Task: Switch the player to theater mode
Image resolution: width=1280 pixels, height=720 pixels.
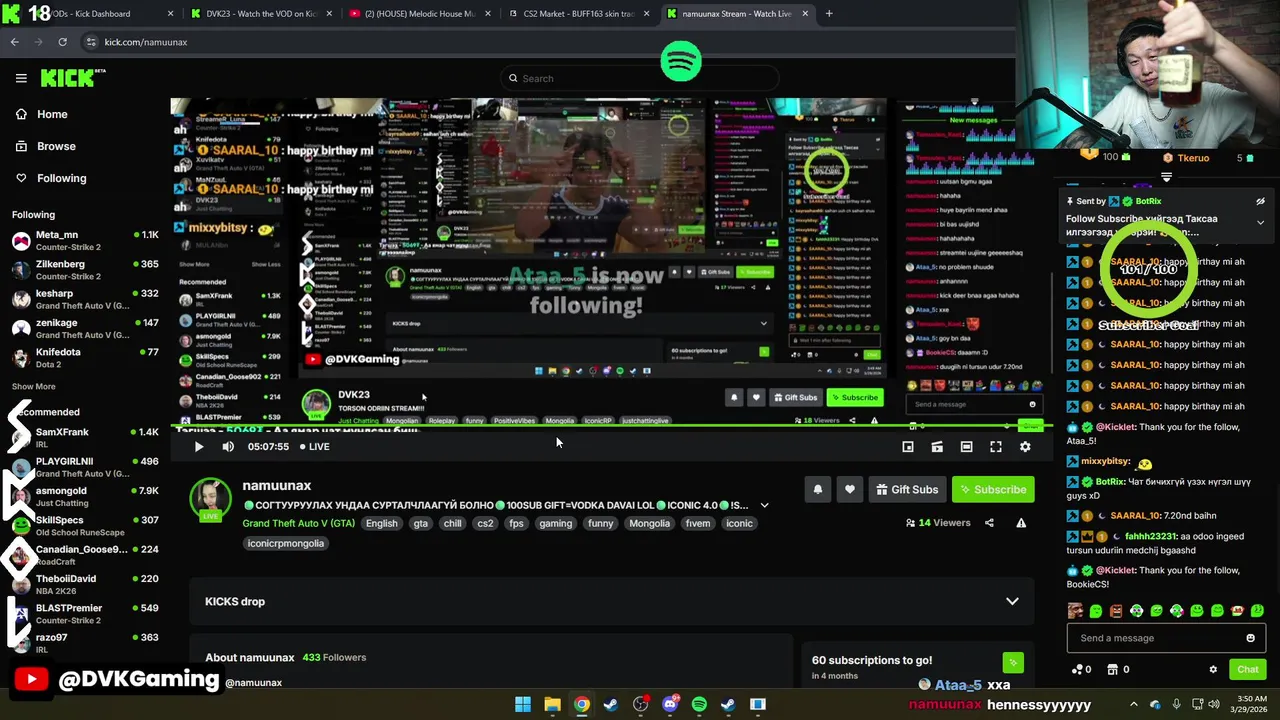Action: [966, 447]
